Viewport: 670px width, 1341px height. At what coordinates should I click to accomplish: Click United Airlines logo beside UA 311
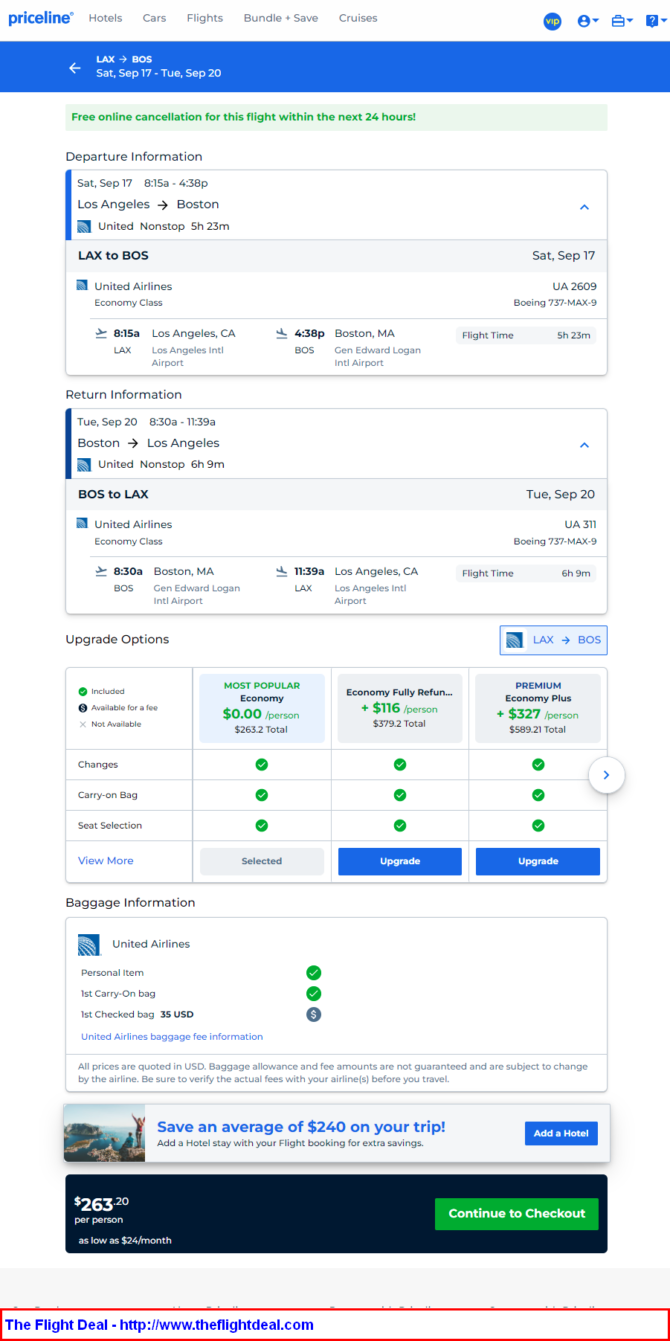click(x=82, y=524)
